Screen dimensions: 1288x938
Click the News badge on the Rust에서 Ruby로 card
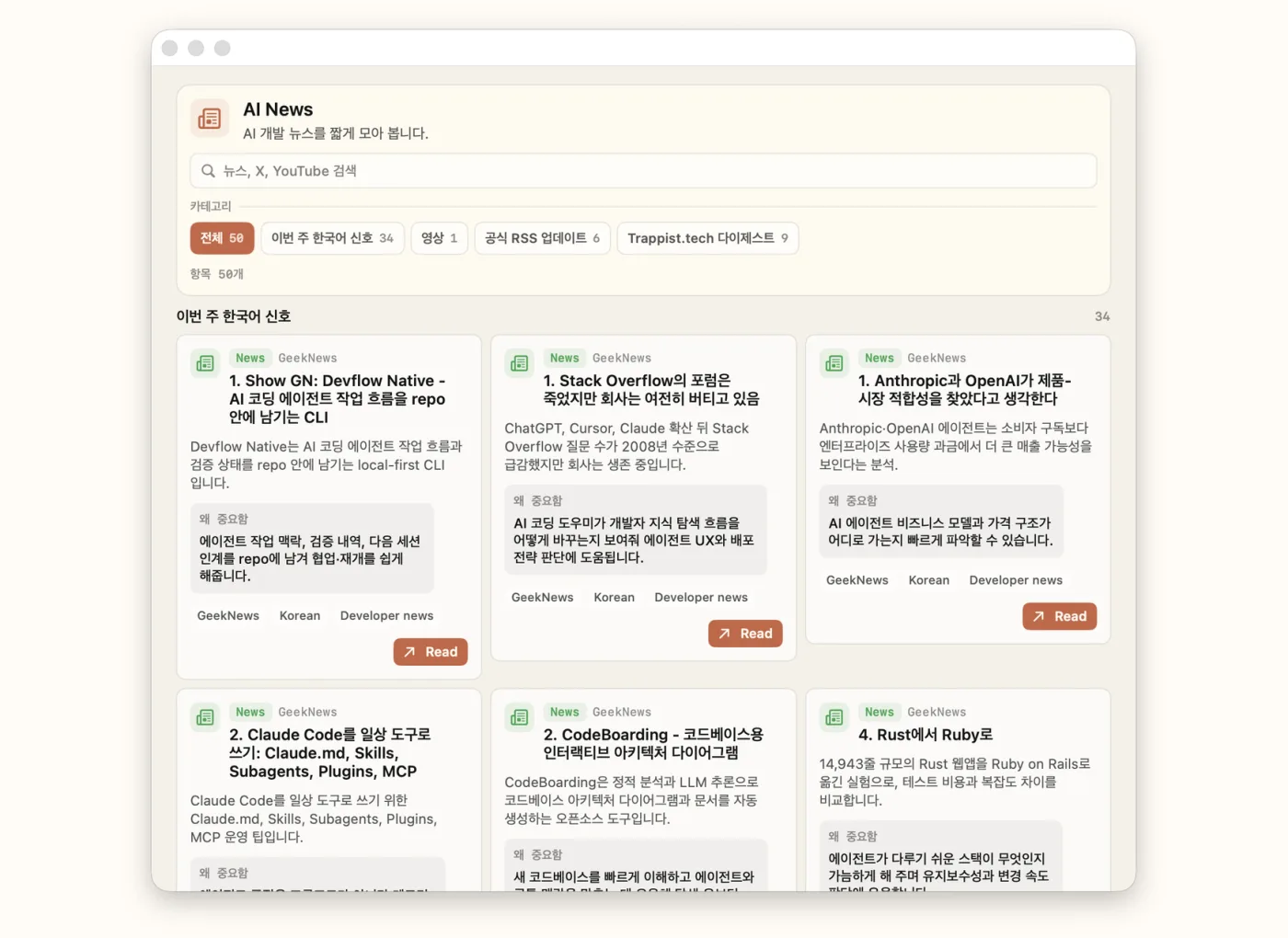click(x=880, y=713)
